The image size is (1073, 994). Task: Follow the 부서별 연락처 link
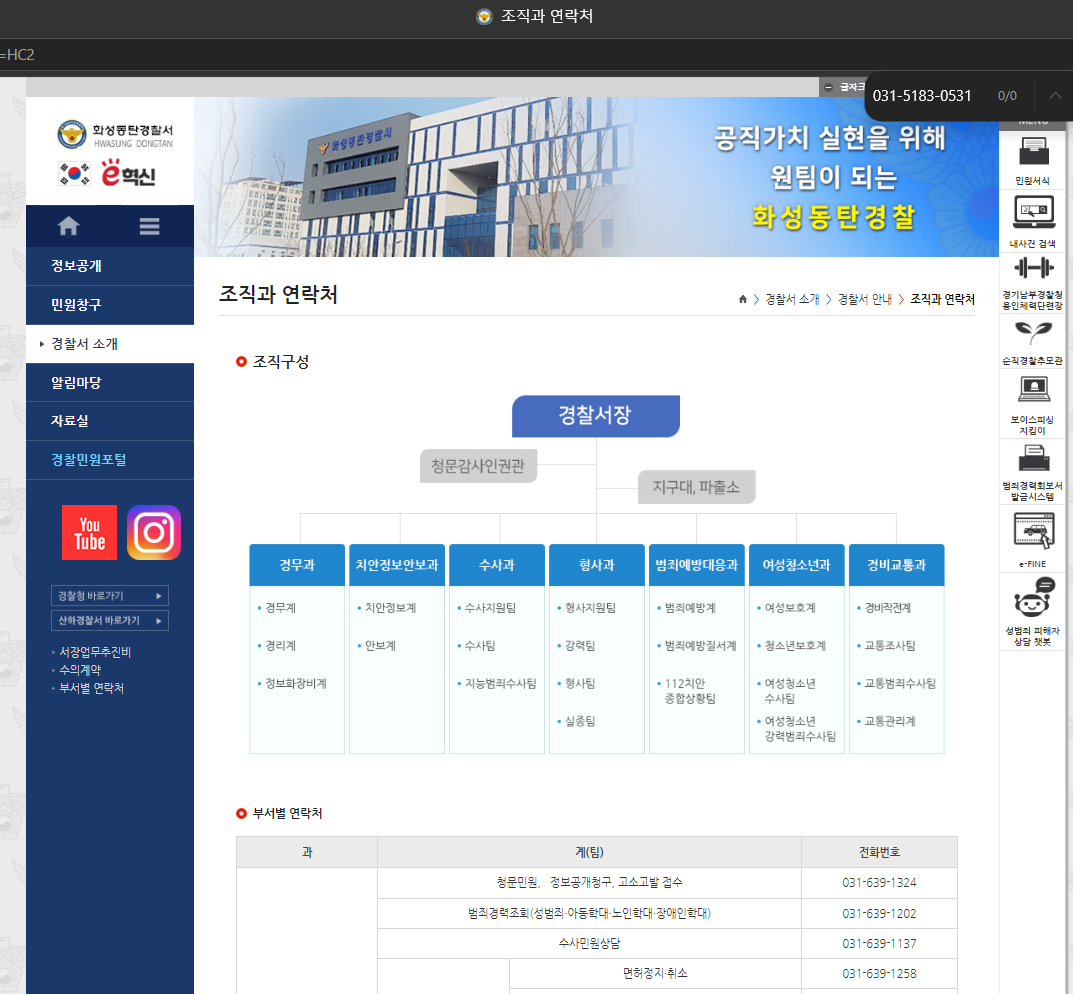click(x=91, y=688)
